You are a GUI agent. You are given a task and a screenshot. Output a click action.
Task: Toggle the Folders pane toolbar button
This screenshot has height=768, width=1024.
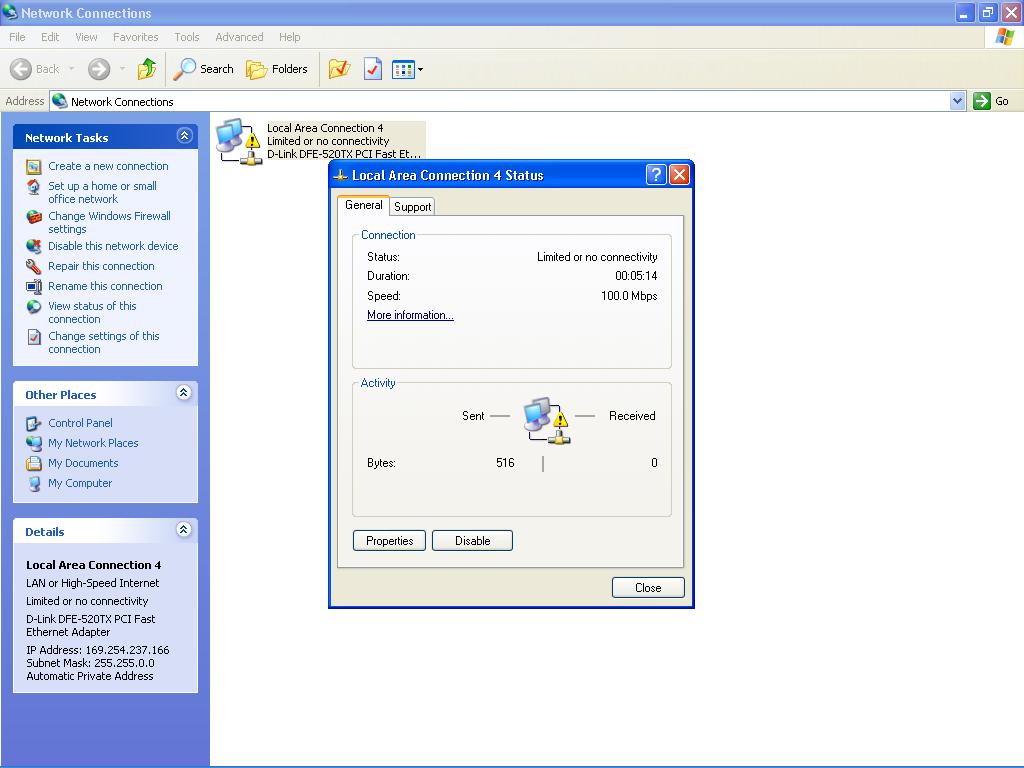click(277, 69)
